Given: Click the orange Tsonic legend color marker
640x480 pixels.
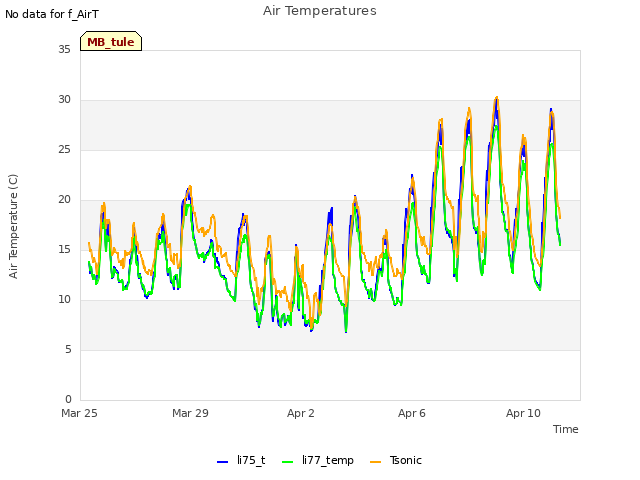Looking at the screenshot, I should coord(376,462).
